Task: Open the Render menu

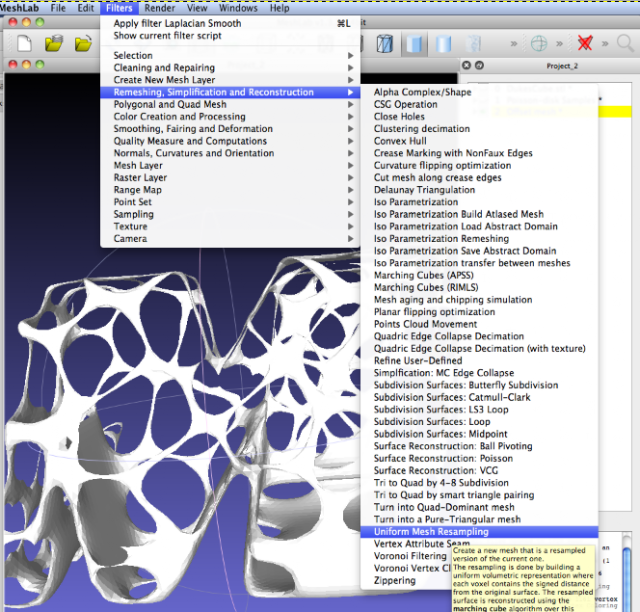Action: (160, 8)
